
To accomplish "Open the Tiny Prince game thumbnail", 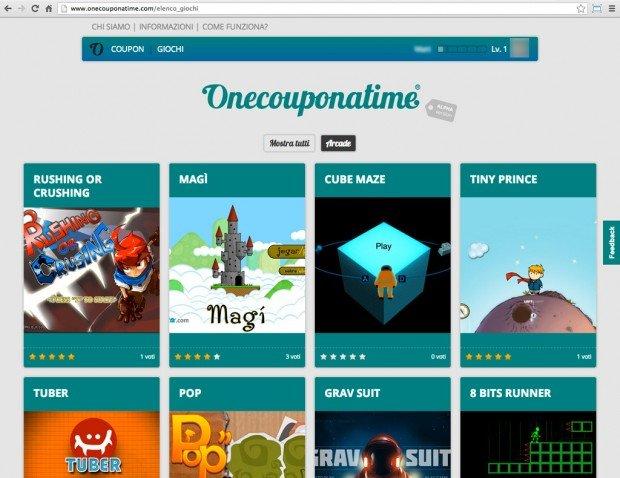I will point(528,265).
